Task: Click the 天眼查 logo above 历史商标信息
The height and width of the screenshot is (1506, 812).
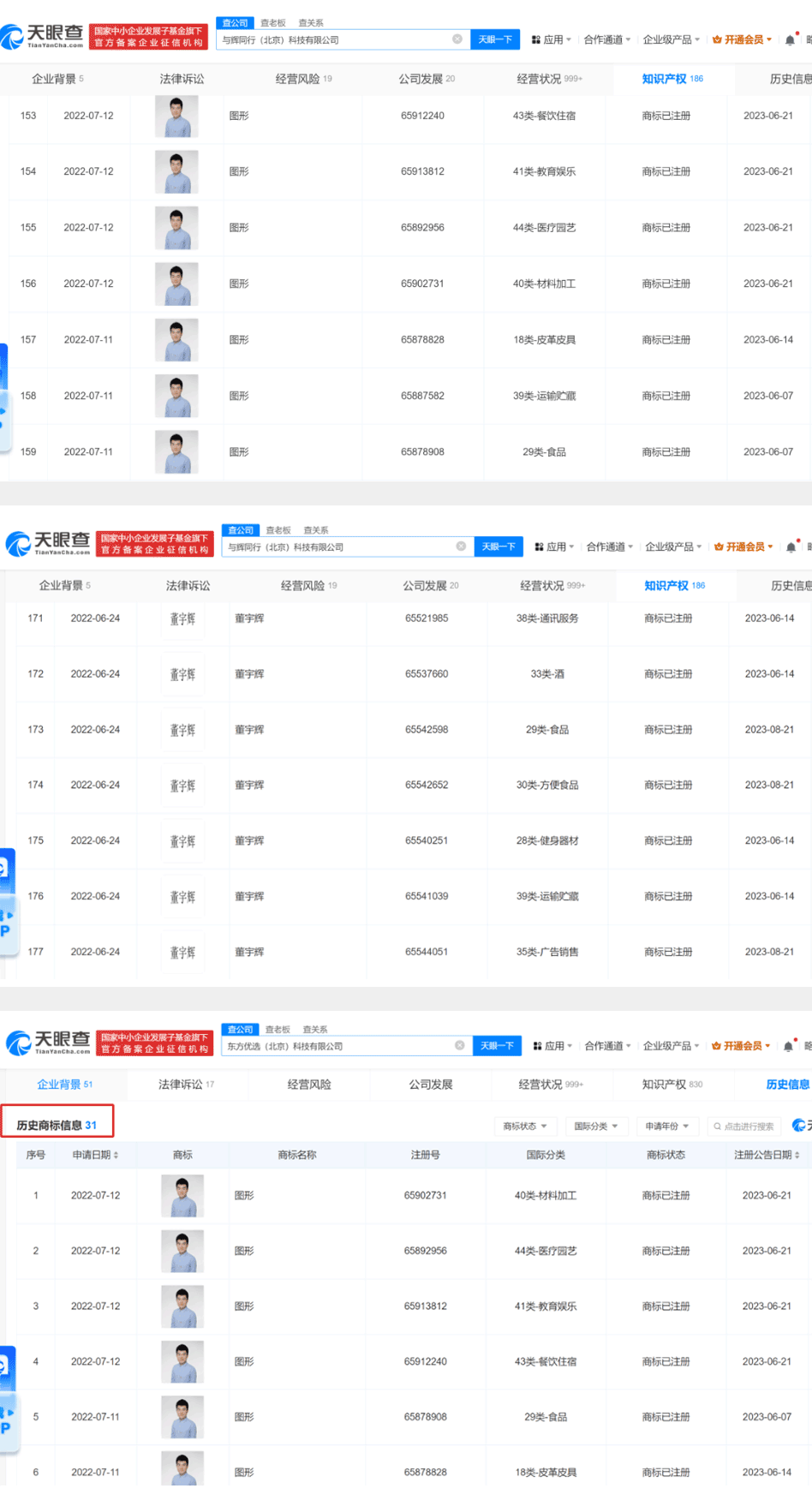Action: pos(48,1043)
